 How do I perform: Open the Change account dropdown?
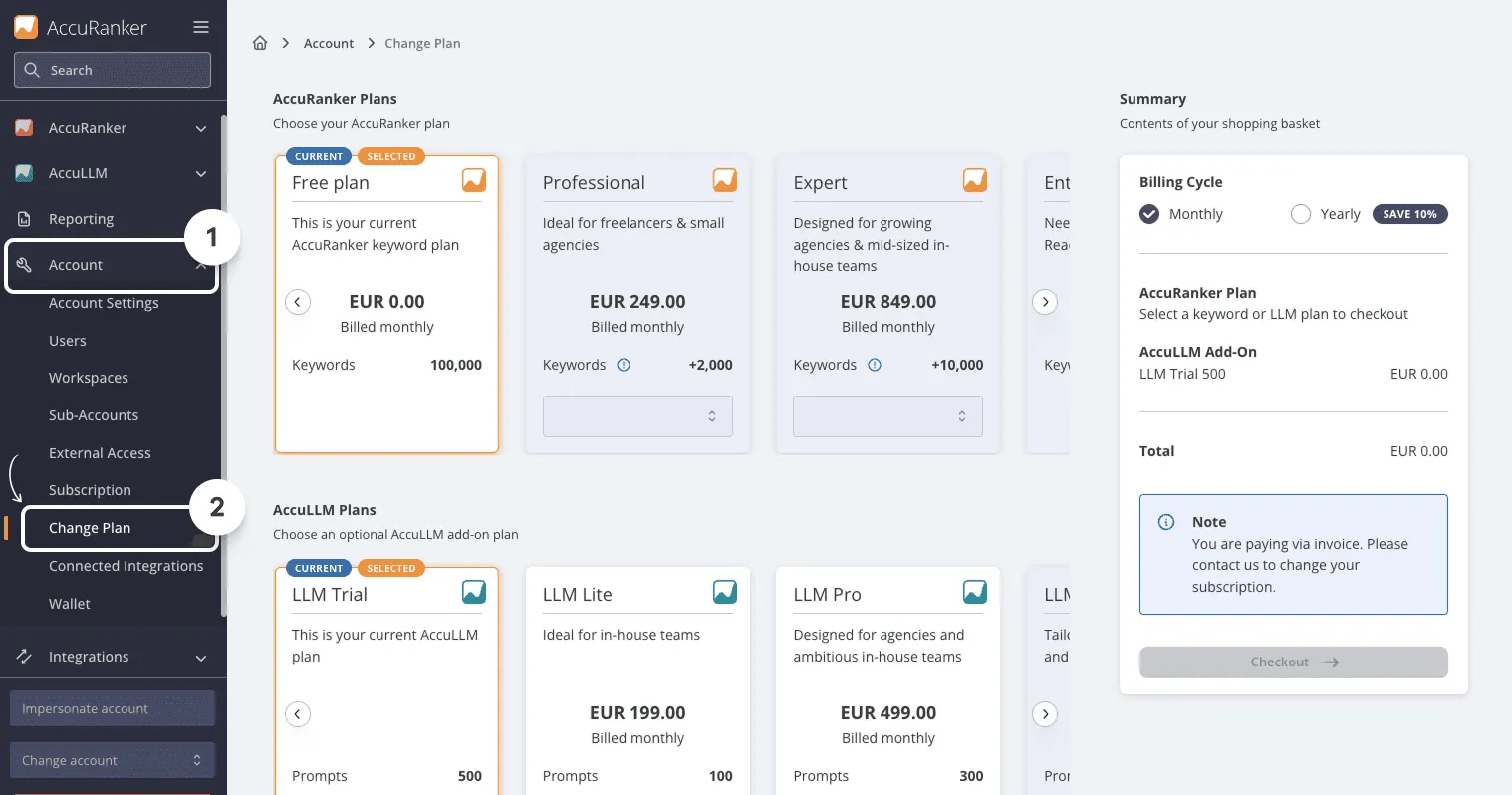click(x=113, y=760)
